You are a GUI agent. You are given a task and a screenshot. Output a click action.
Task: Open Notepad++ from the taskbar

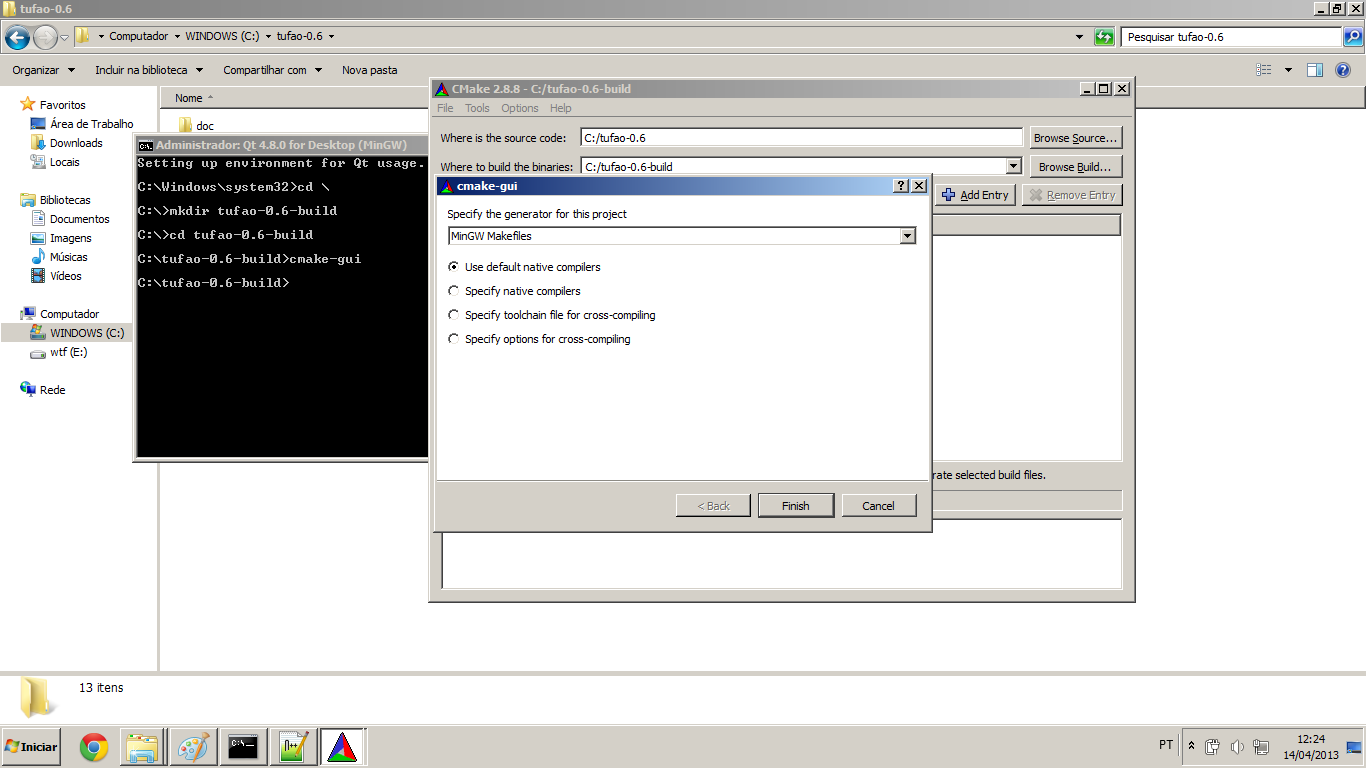[293, 747]
